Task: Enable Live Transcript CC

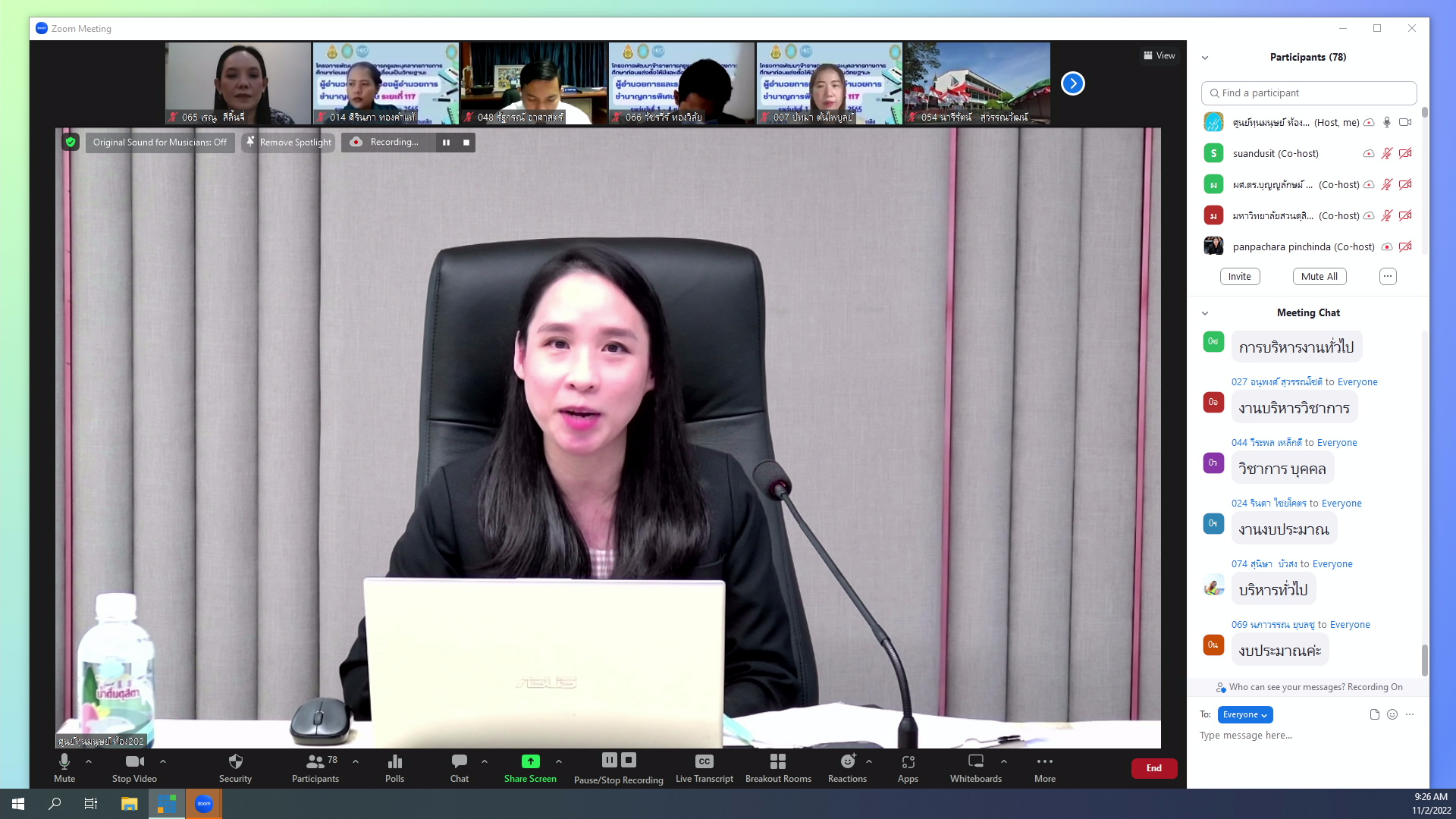Action: click(704, 767)
